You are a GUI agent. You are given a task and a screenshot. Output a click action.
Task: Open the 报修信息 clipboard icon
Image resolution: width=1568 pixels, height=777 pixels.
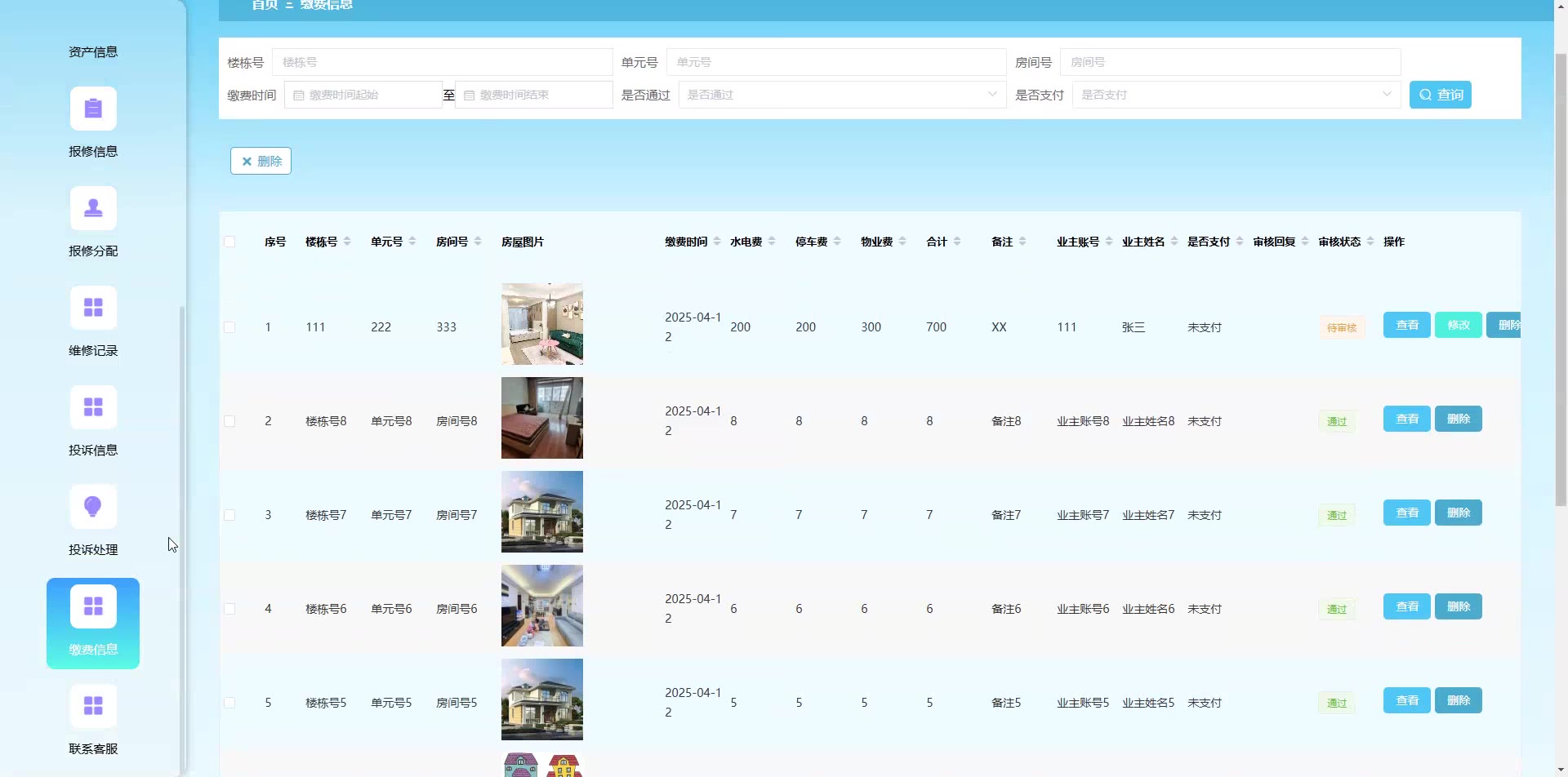(93, 109)
